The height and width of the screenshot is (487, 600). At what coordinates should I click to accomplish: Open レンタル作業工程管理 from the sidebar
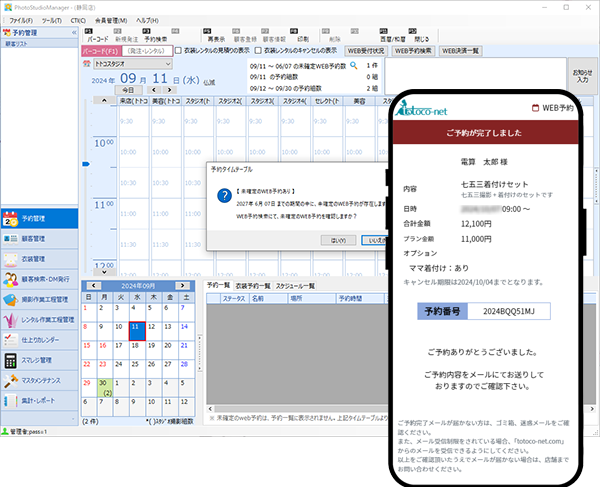[40, 319]
